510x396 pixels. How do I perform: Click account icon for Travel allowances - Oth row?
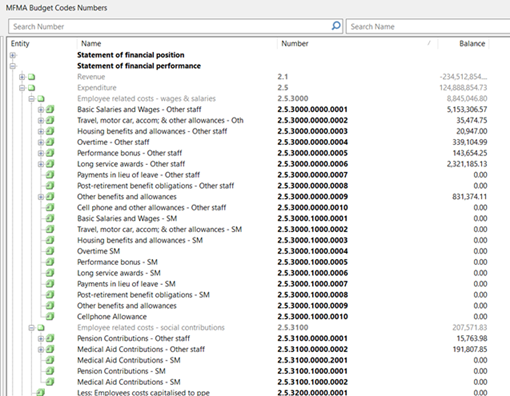(50, 120)
